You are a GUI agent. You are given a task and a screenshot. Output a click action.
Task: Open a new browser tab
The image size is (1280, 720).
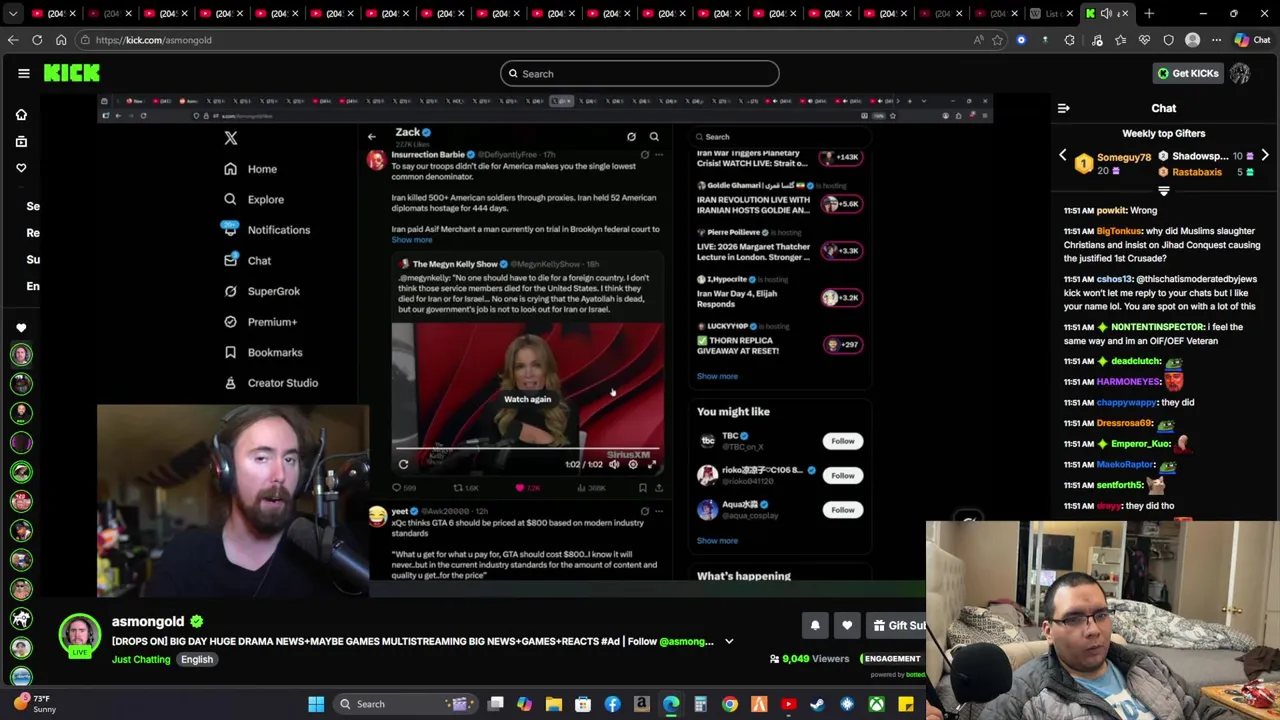coord(1149,13)
